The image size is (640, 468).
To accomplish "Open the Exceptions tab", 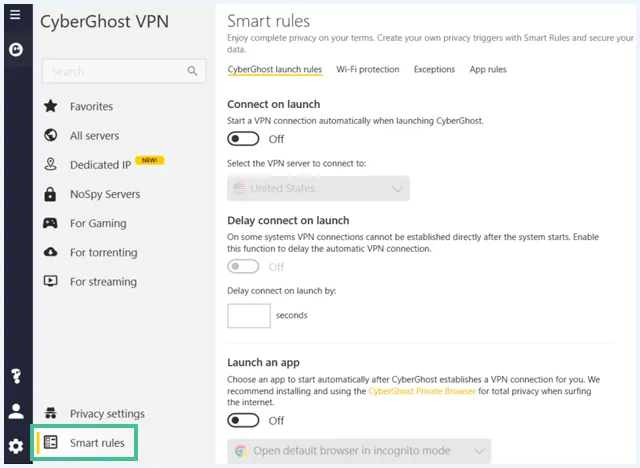I will pos(434,69).
